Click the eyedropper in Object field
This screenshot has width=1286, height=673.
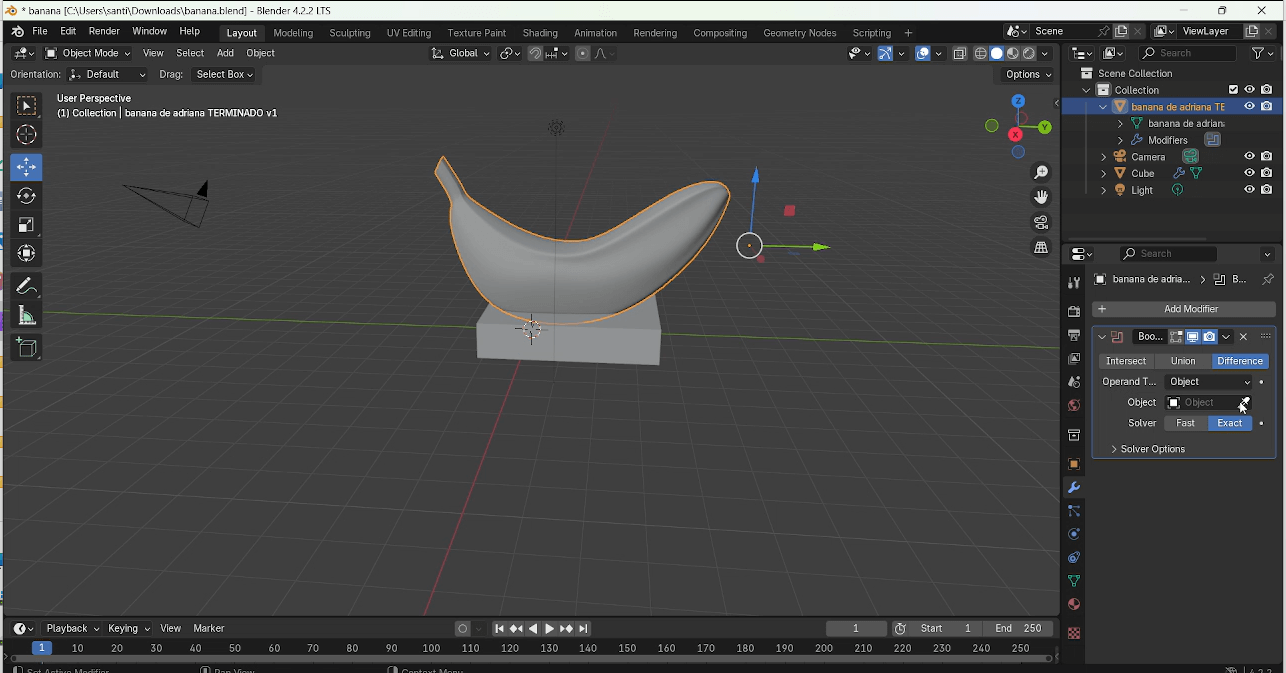tap(1244, 403)
